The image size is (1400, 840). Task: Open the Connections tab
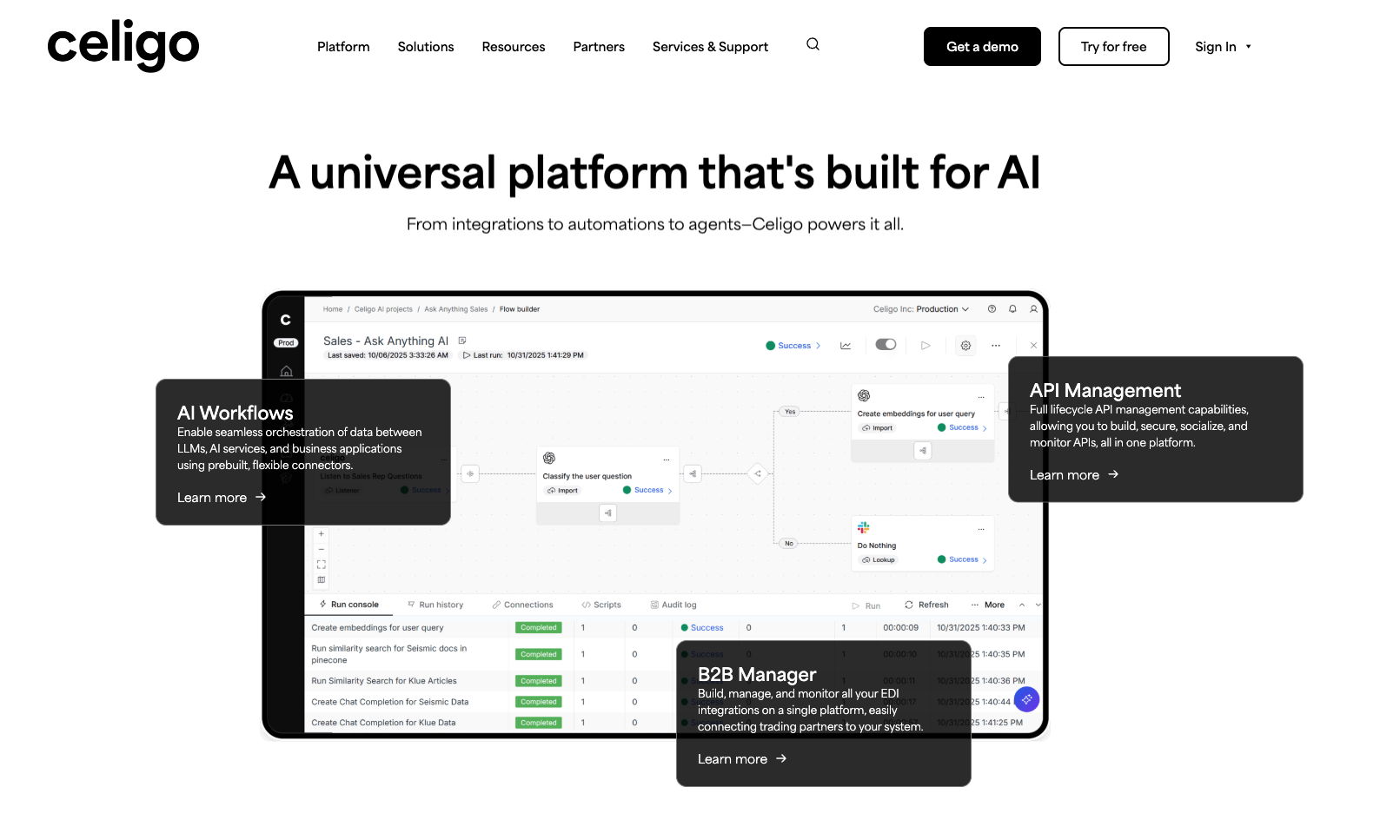point(522,605)
